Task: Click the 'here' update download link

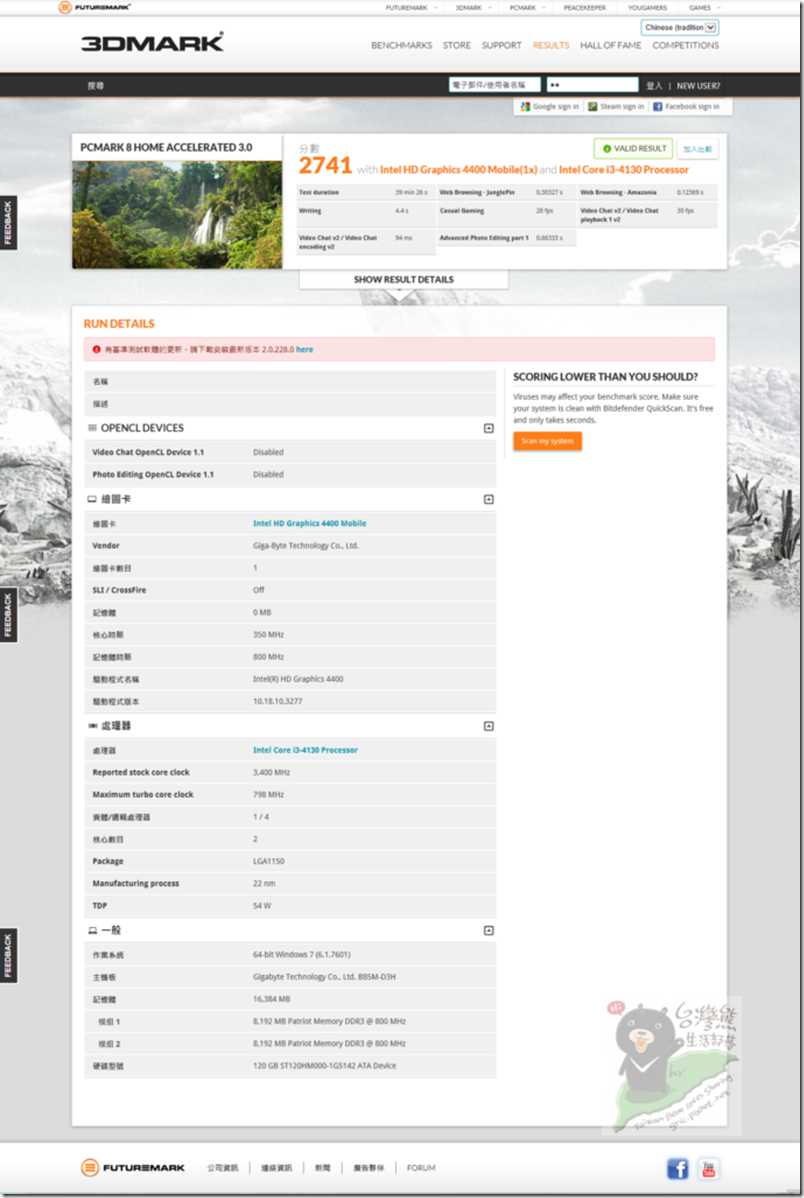Action: (304, 350)
